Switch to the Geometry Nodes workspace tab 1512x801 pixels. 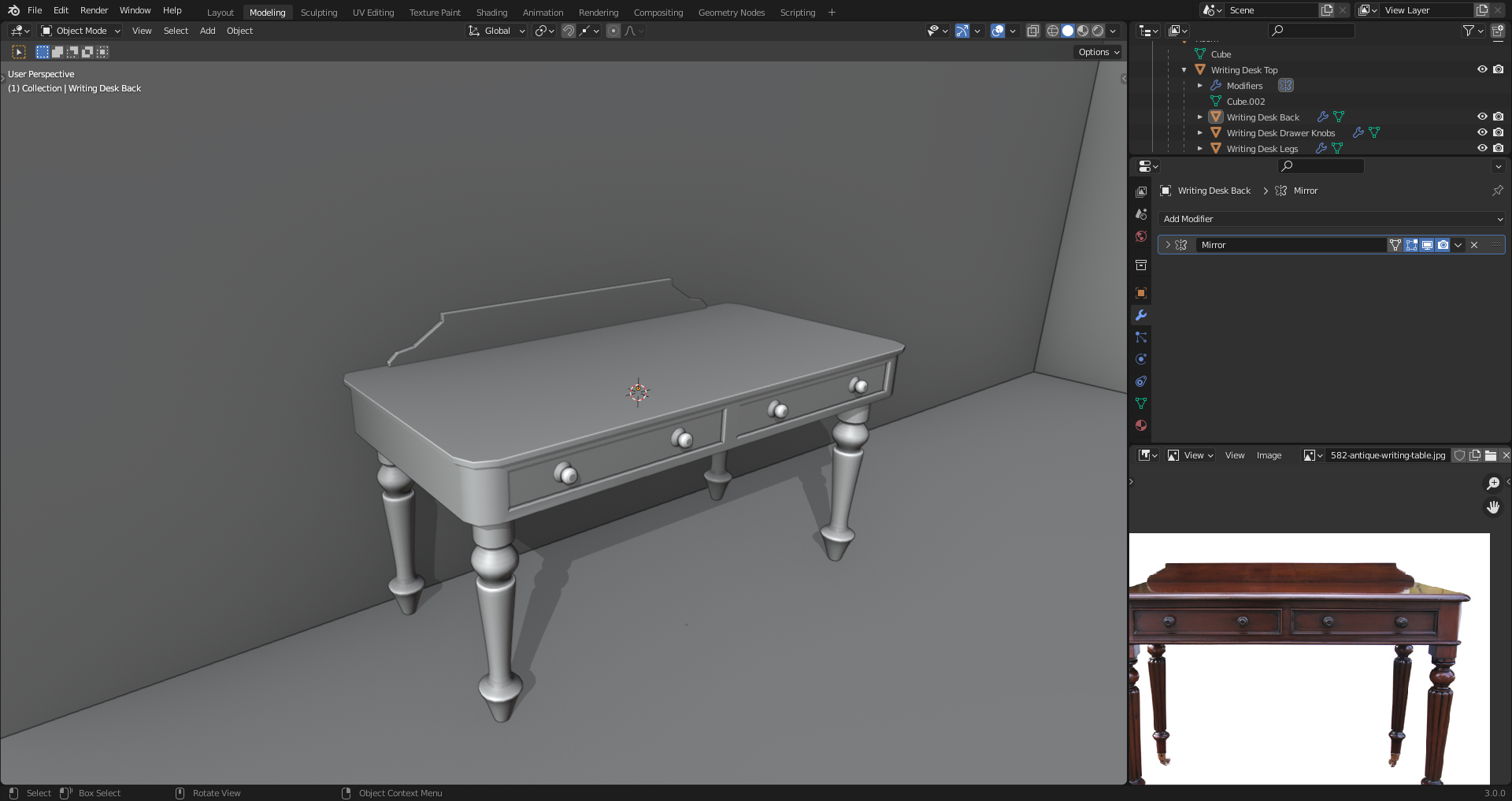732,13
